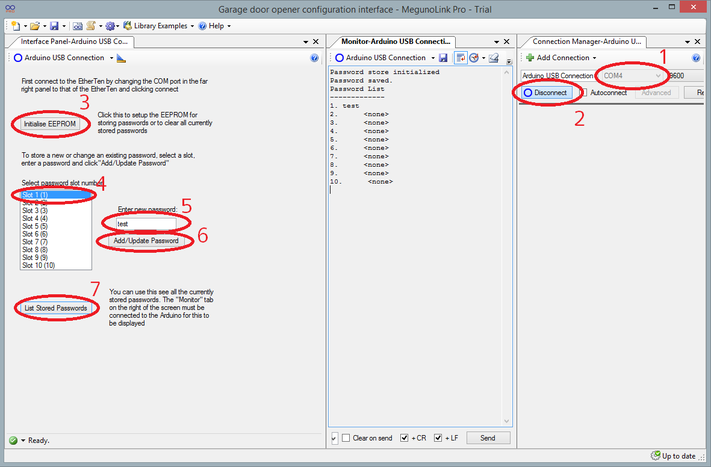Viewport: 711px width, 467px height.
Task: Toggle the +LF checkbox
Action: click(438, 438)
